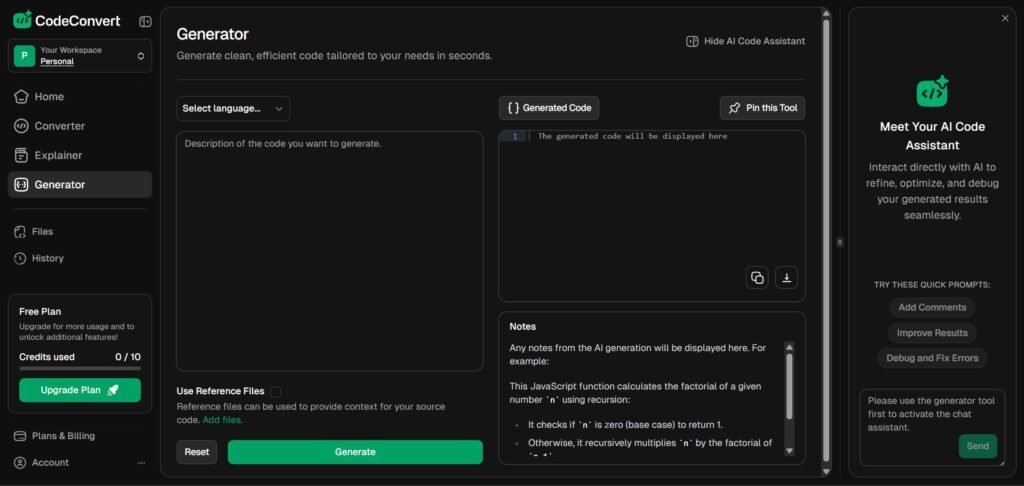Click the CodeConvert logo icon

22,20
